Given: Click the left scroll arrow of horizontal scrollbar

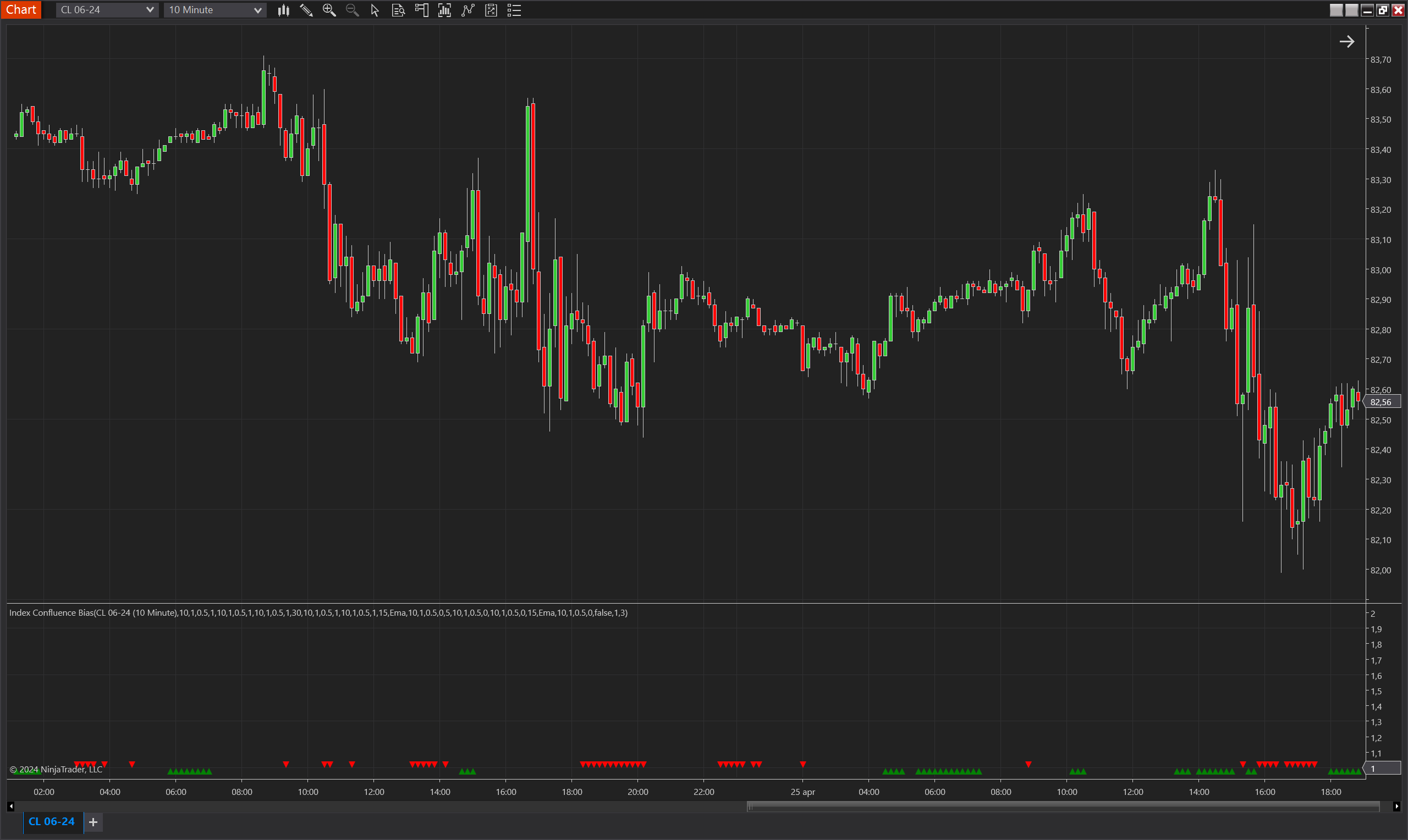Looking at the screenshot, I should tap(11, 806).
